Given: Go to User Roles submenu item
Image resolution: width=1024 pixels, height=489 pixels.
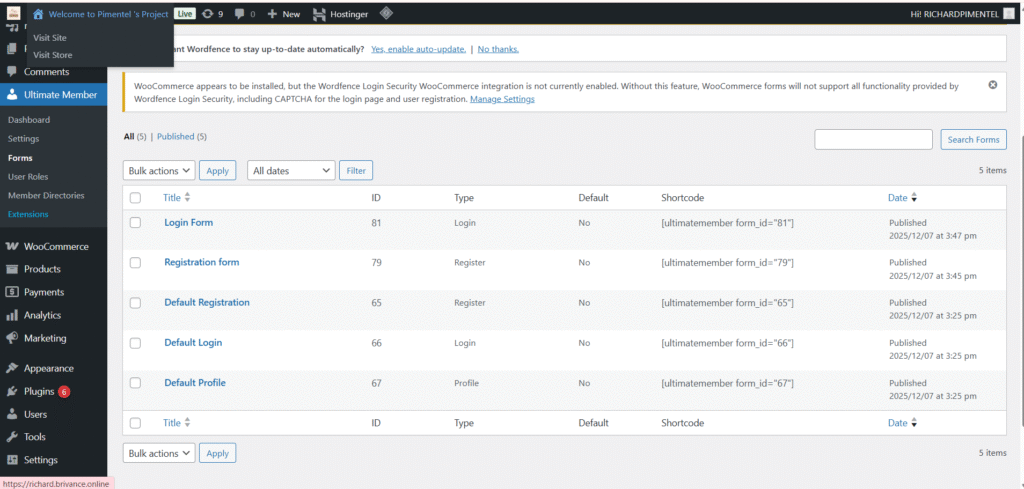Looking at the screenshot, I should 28,177.
